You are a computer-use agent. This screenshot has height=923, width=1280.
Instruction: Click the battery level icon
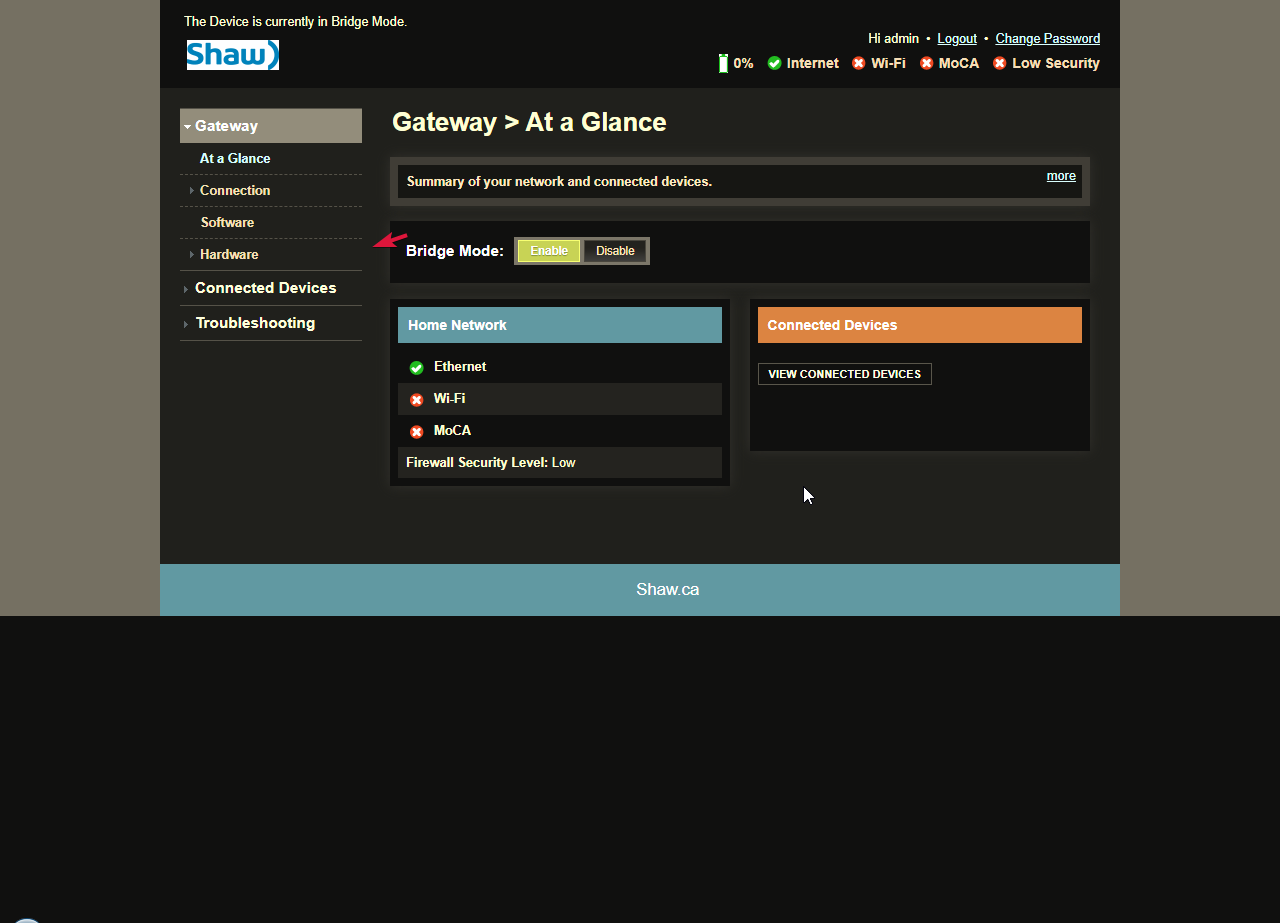(723, 64)
